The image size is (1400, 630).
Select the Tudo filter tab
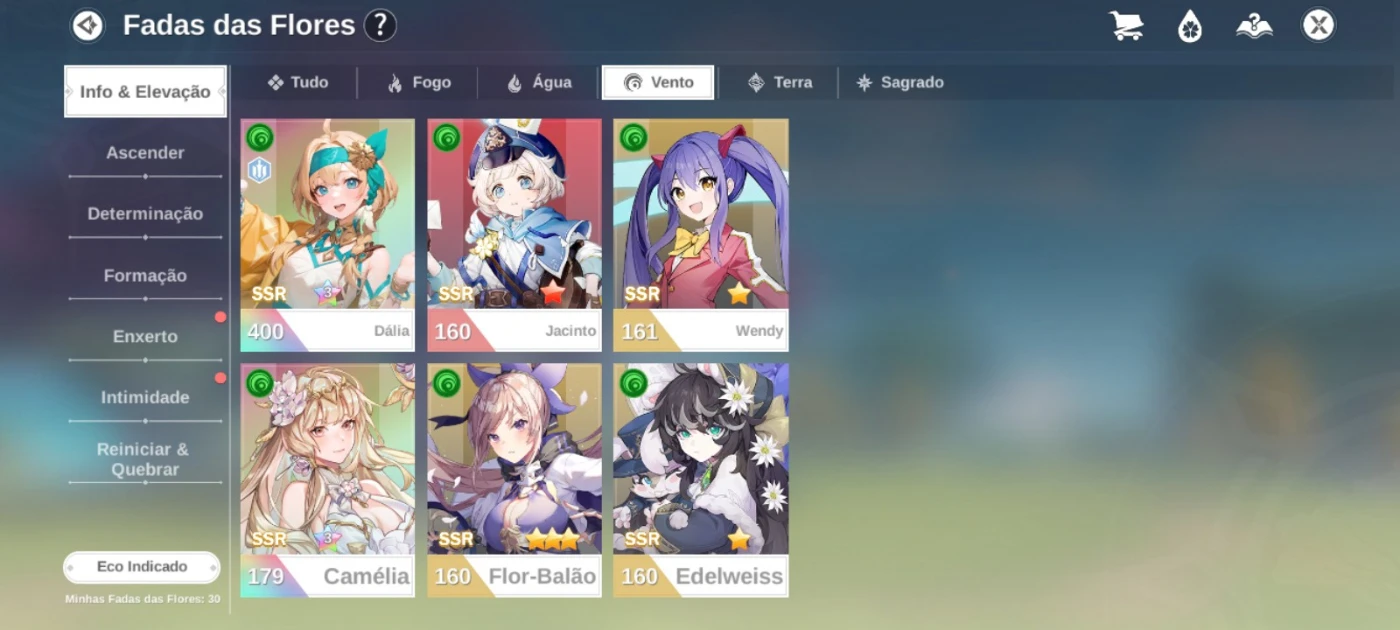(x=298, y=83)
